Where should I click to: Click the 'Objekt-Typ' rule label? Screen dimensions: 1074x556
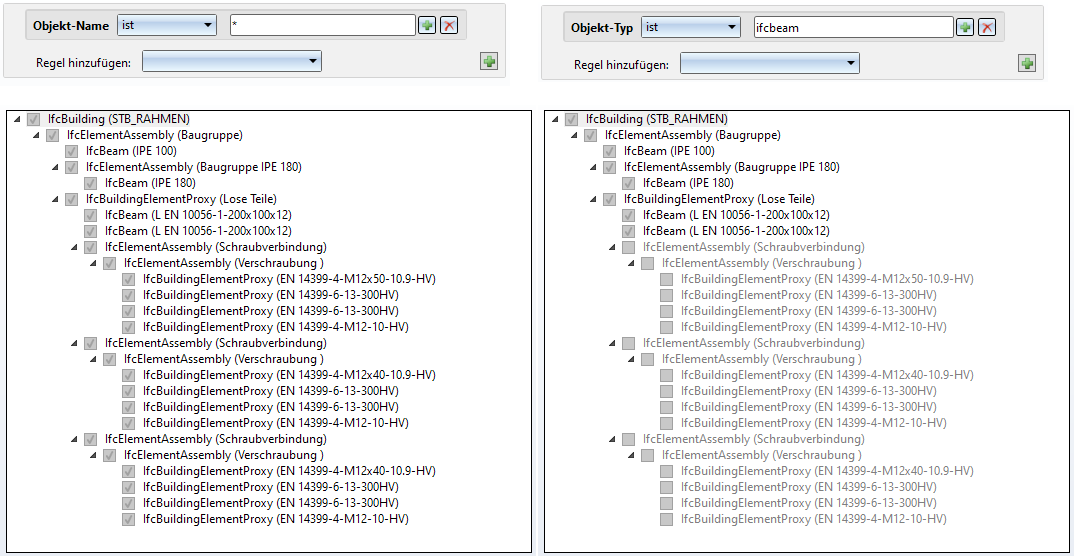pyautogui.click(x=601, y=28)
